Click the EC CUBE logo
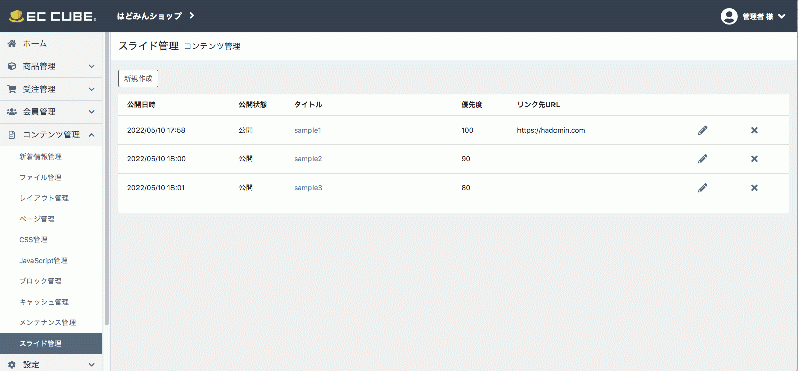 point(52,16)
